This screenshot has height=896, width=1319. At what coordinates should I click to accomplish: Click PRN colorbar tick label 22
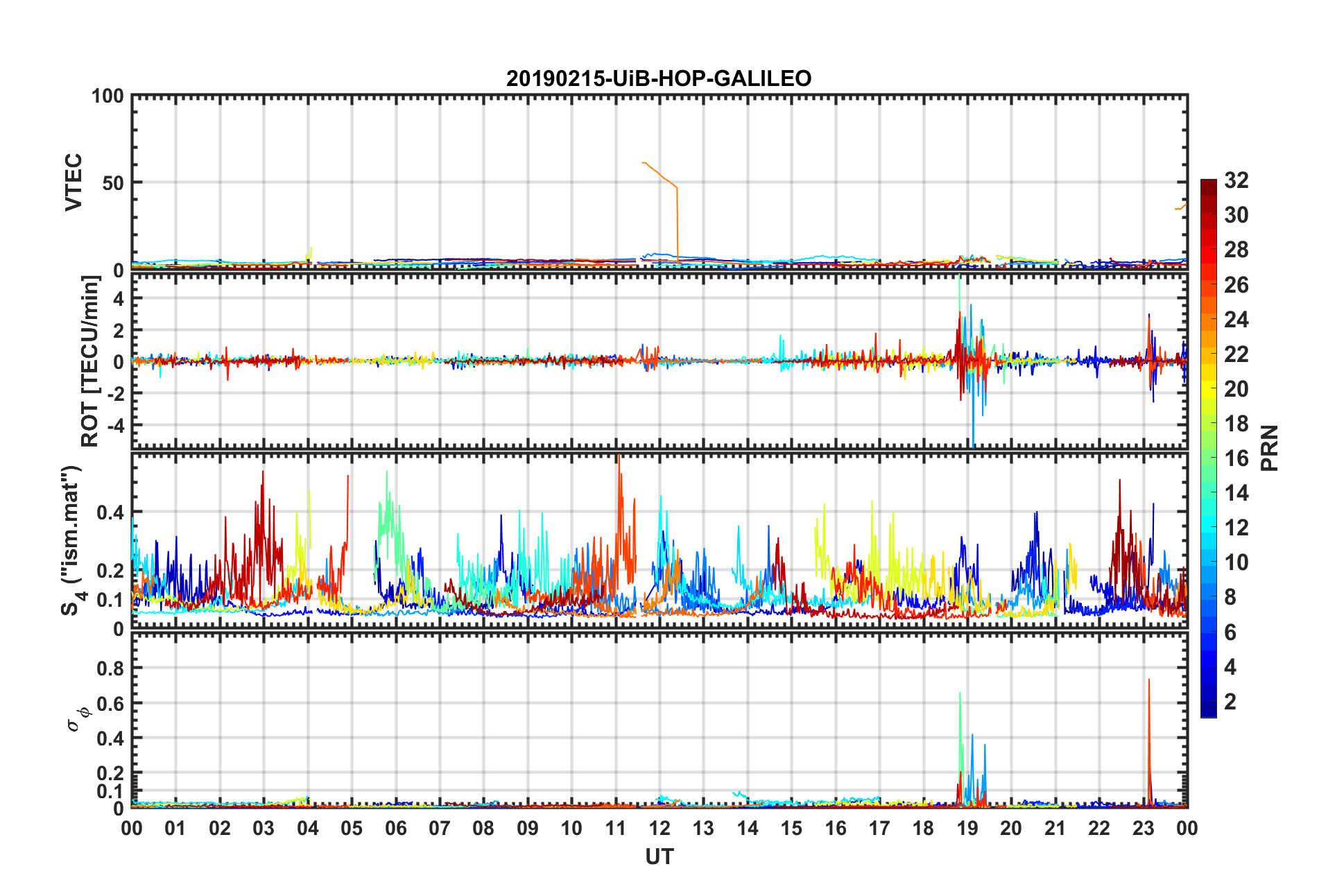(x=1236, y=354)
